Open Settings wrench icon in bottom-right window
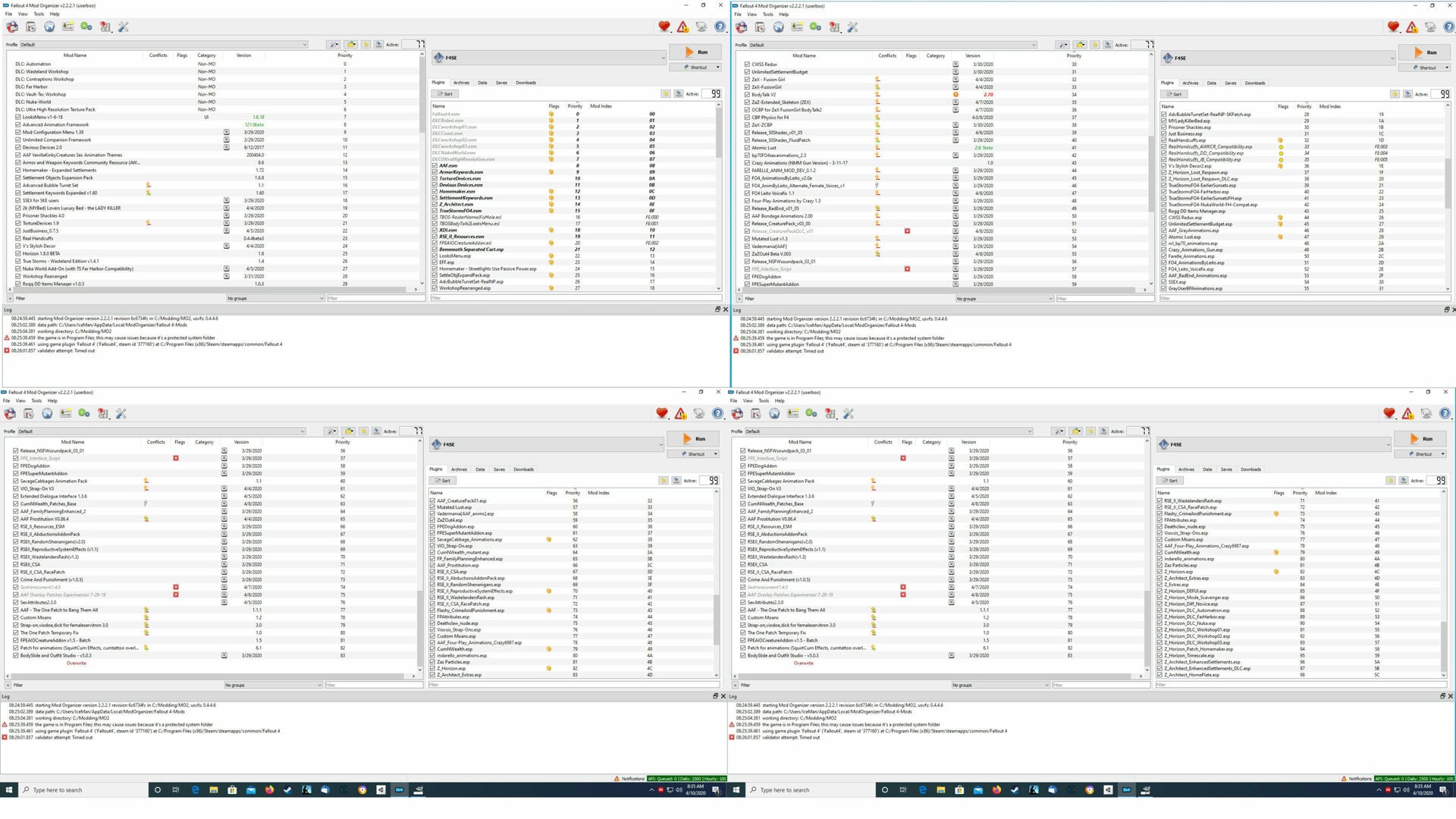 [x=849, y=414]
